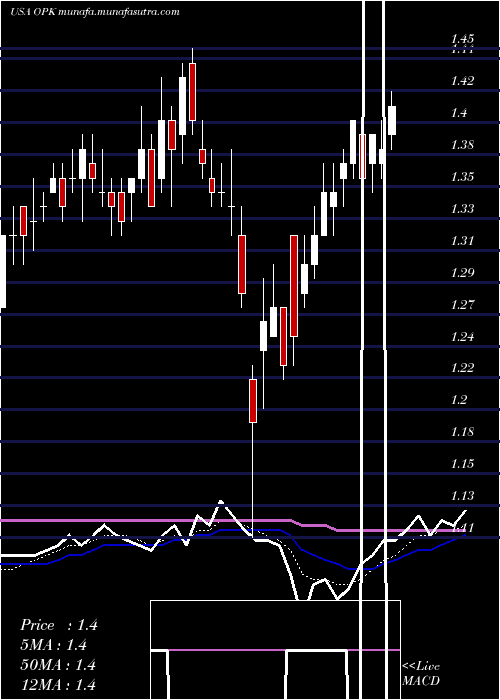Click the Price : 1.4 legend entry

coord(58,625)
